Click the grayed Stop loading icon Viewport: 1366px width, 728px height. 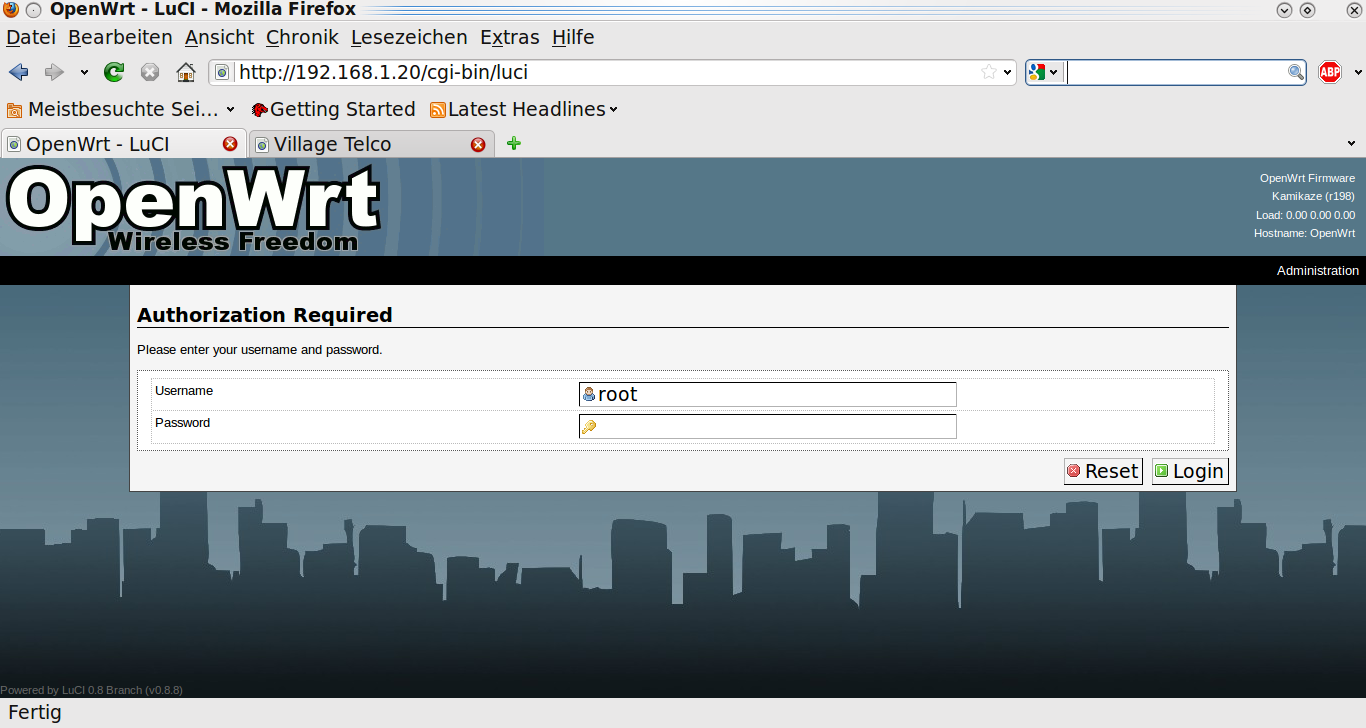pos(150,72)
